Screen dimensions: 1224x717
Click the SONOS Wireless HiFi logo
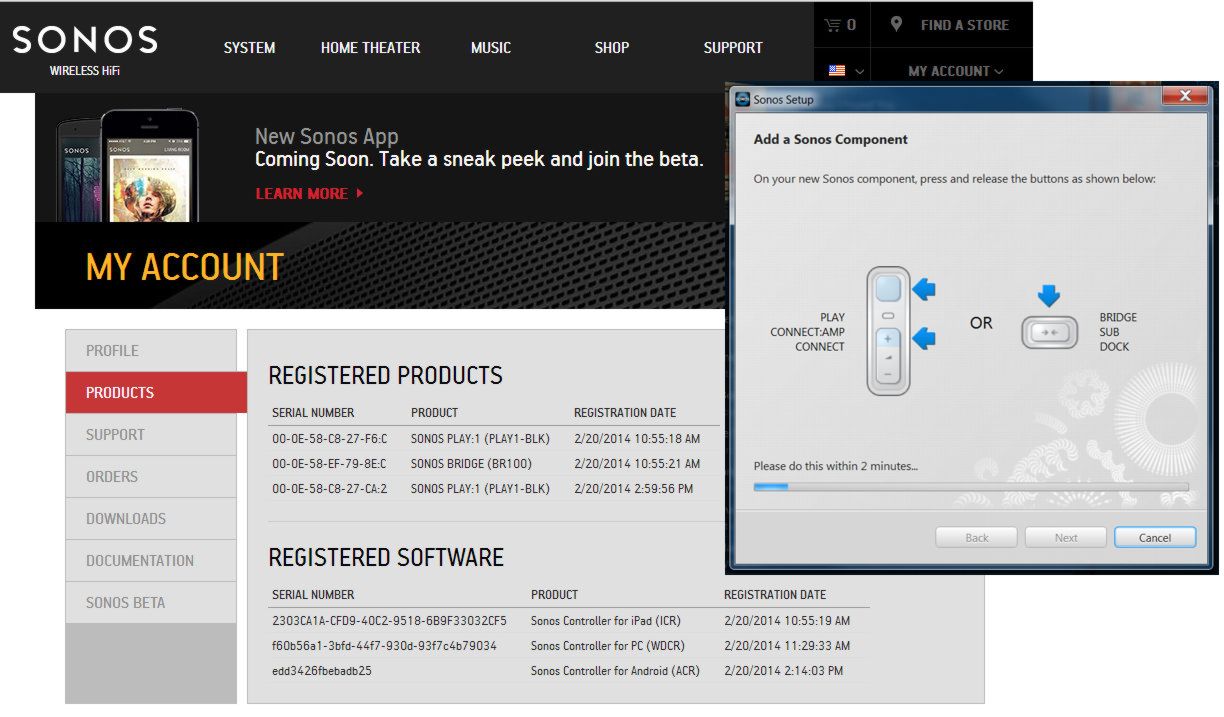point(85,49)
